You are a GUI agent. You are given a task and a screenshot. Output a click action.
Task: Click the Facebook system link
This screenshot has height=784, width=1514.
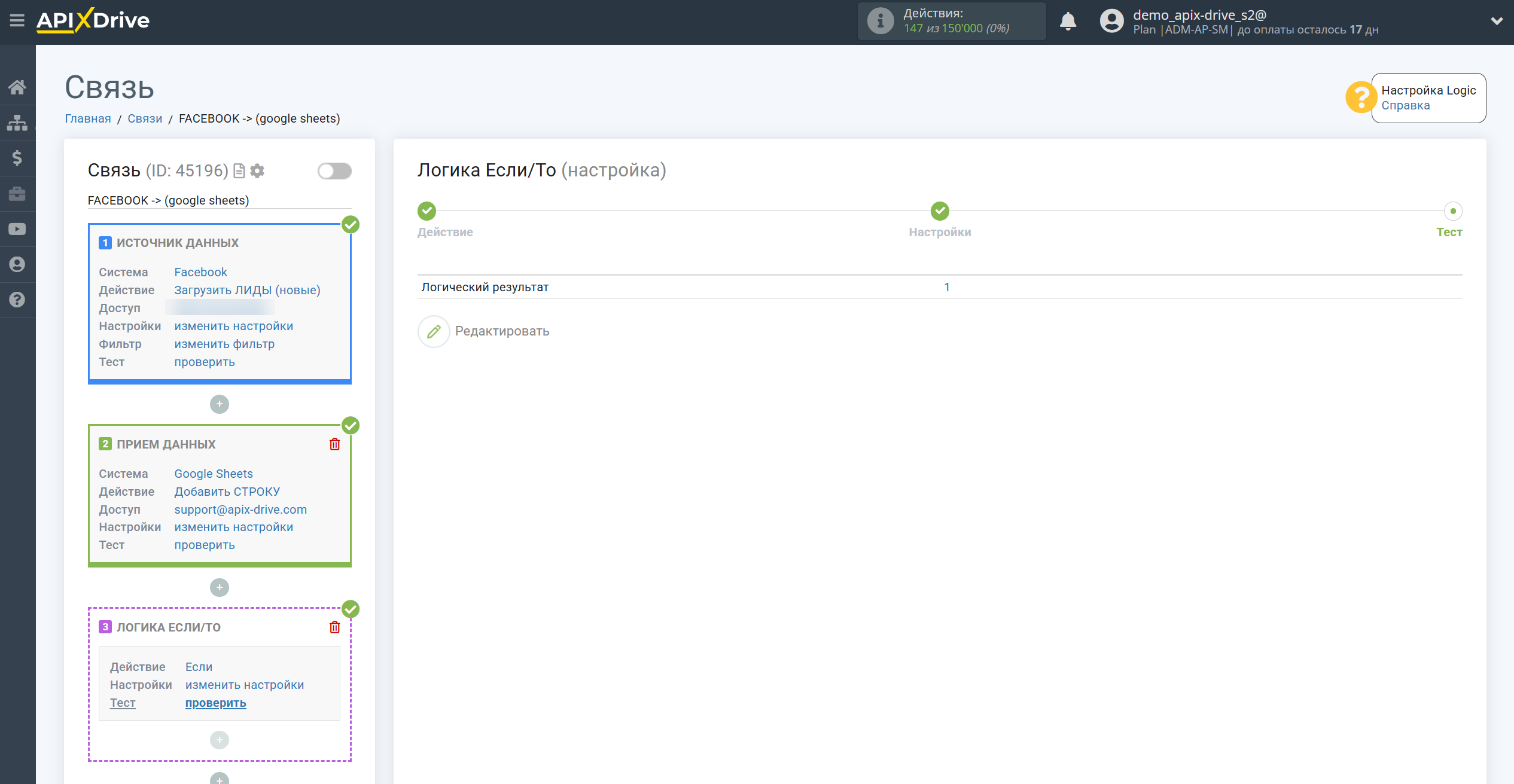point(200,272)
